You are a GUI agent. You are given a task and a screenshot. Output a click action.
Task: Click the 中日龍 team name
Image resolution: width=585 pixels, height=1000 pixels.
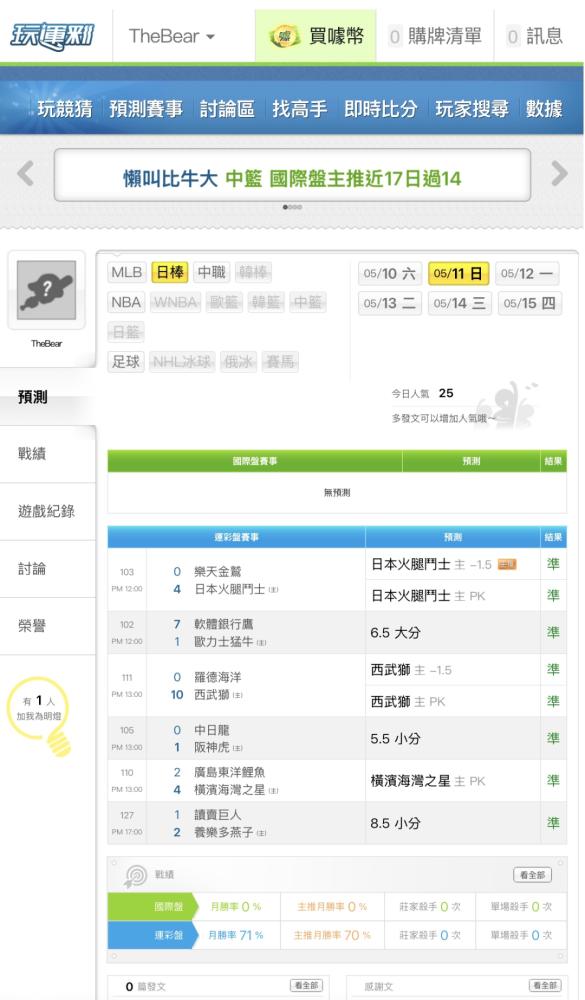click(x=212, y=730)
